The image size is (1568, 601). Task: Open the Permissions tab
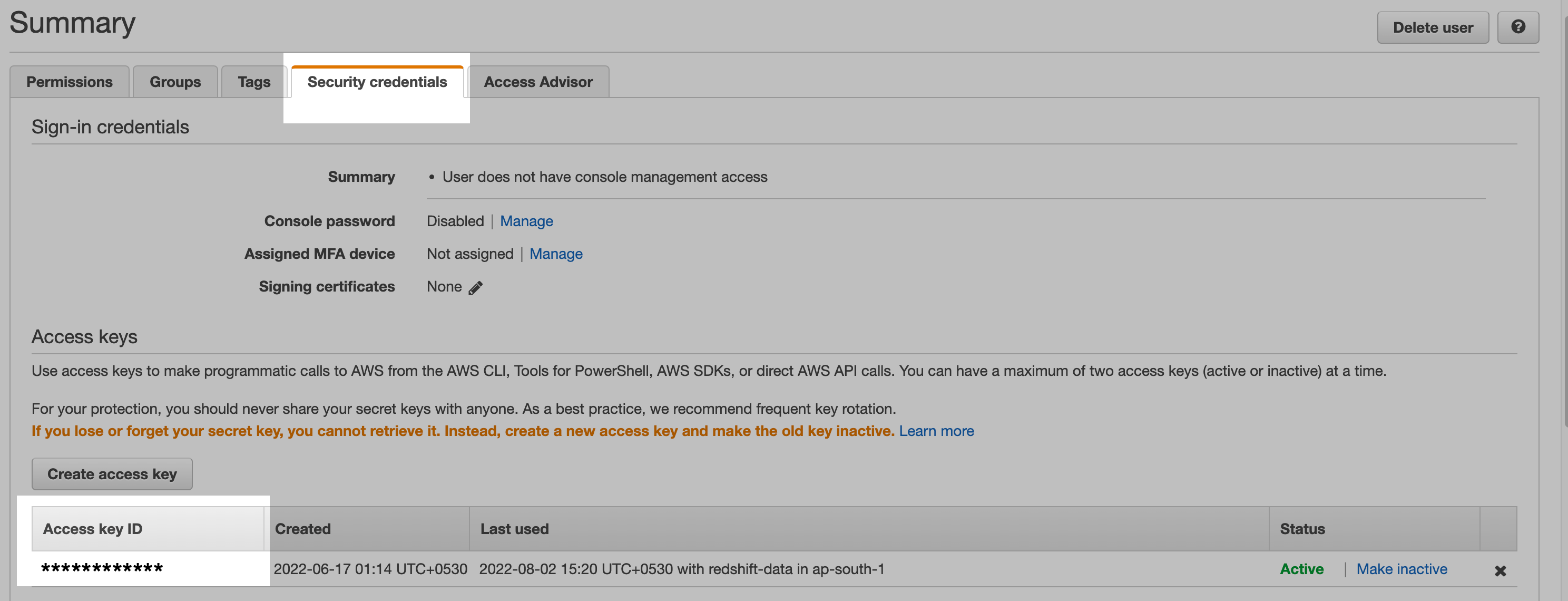click(x=70, y=82)
